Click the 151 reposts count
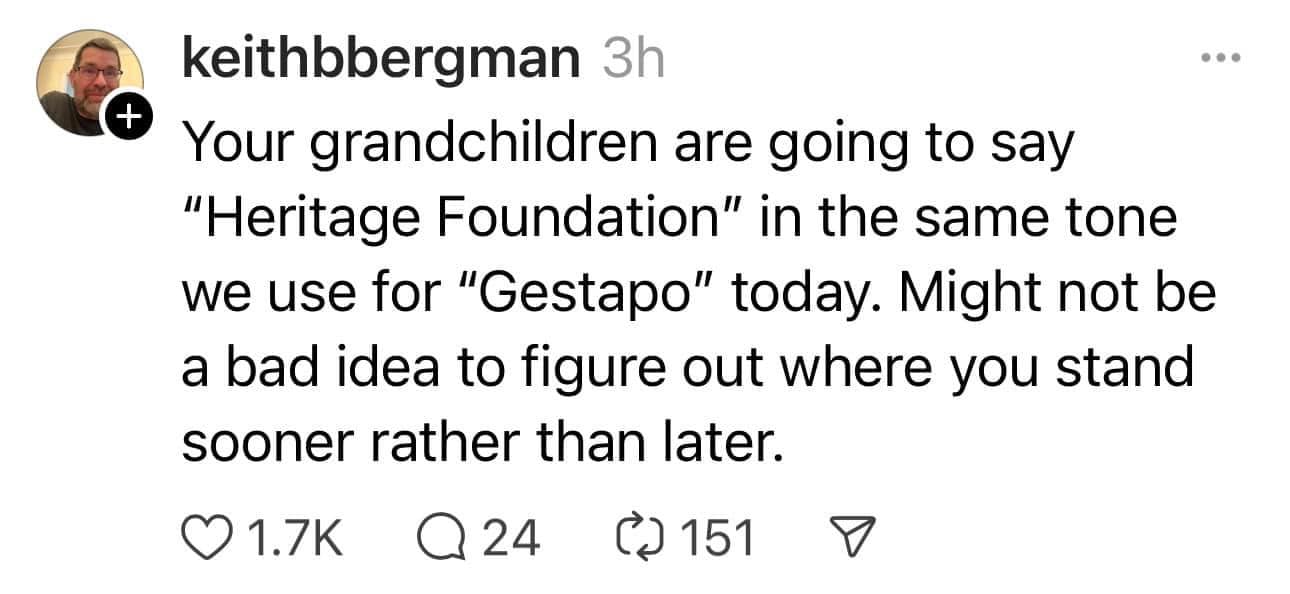This screenshot has height=594, width=1290. (718, 537)
